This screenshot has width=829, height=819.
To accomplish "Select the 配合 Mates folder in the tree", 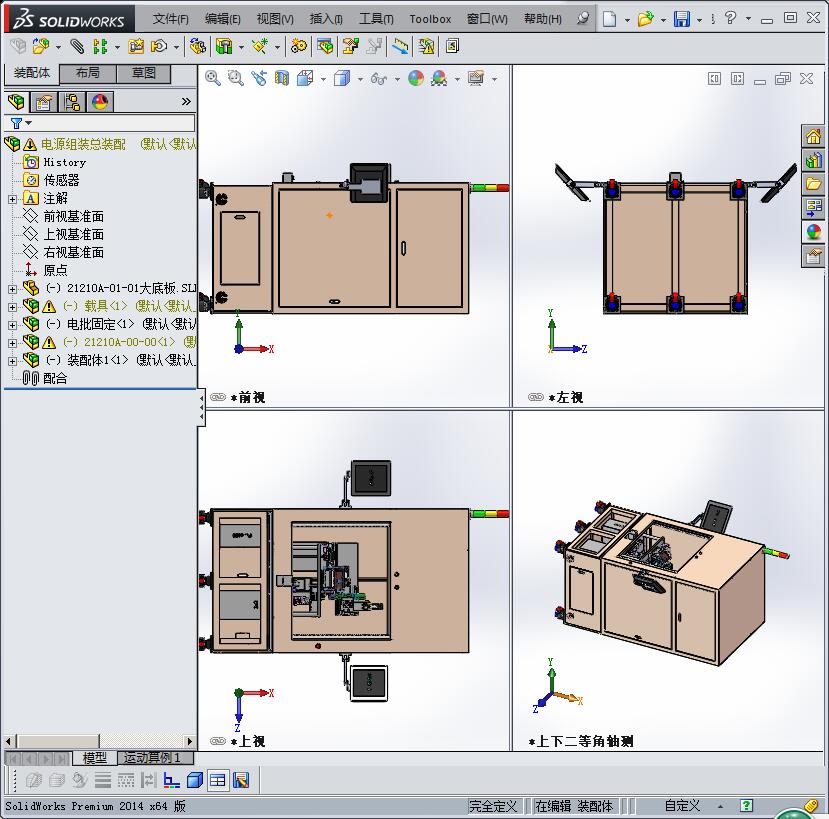I will [55, 378].
